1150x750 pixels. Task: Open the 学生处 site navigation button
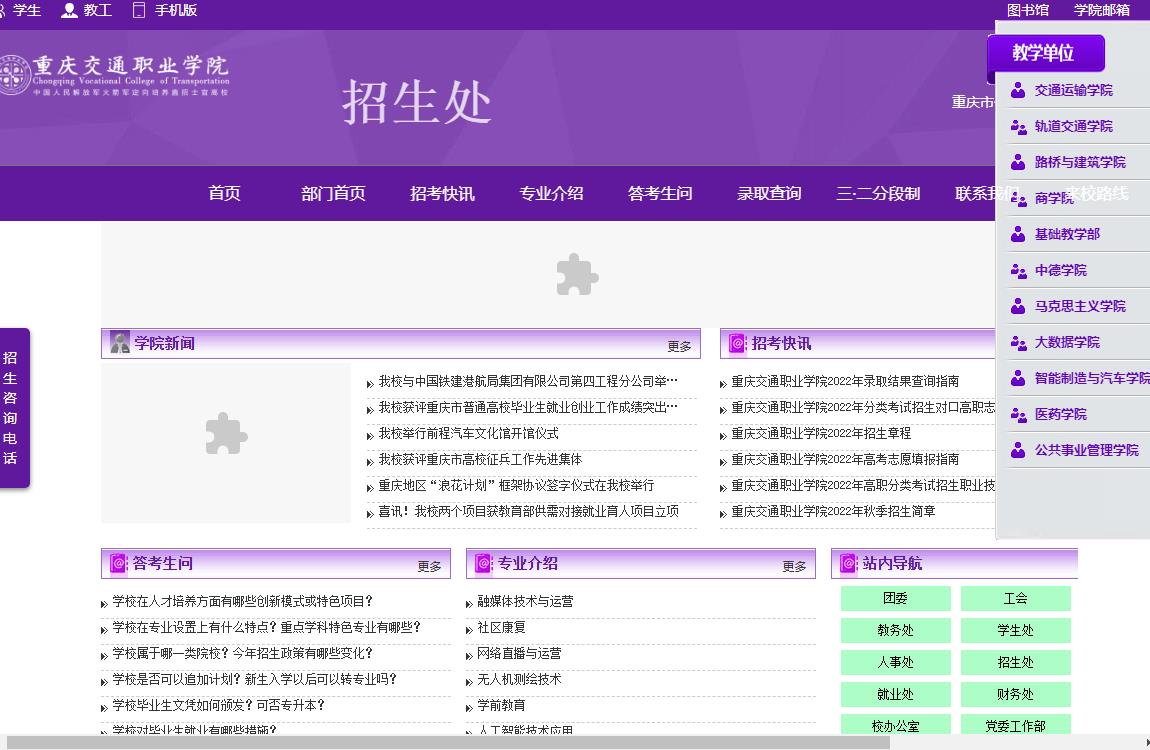click(x=1016, y=630)
